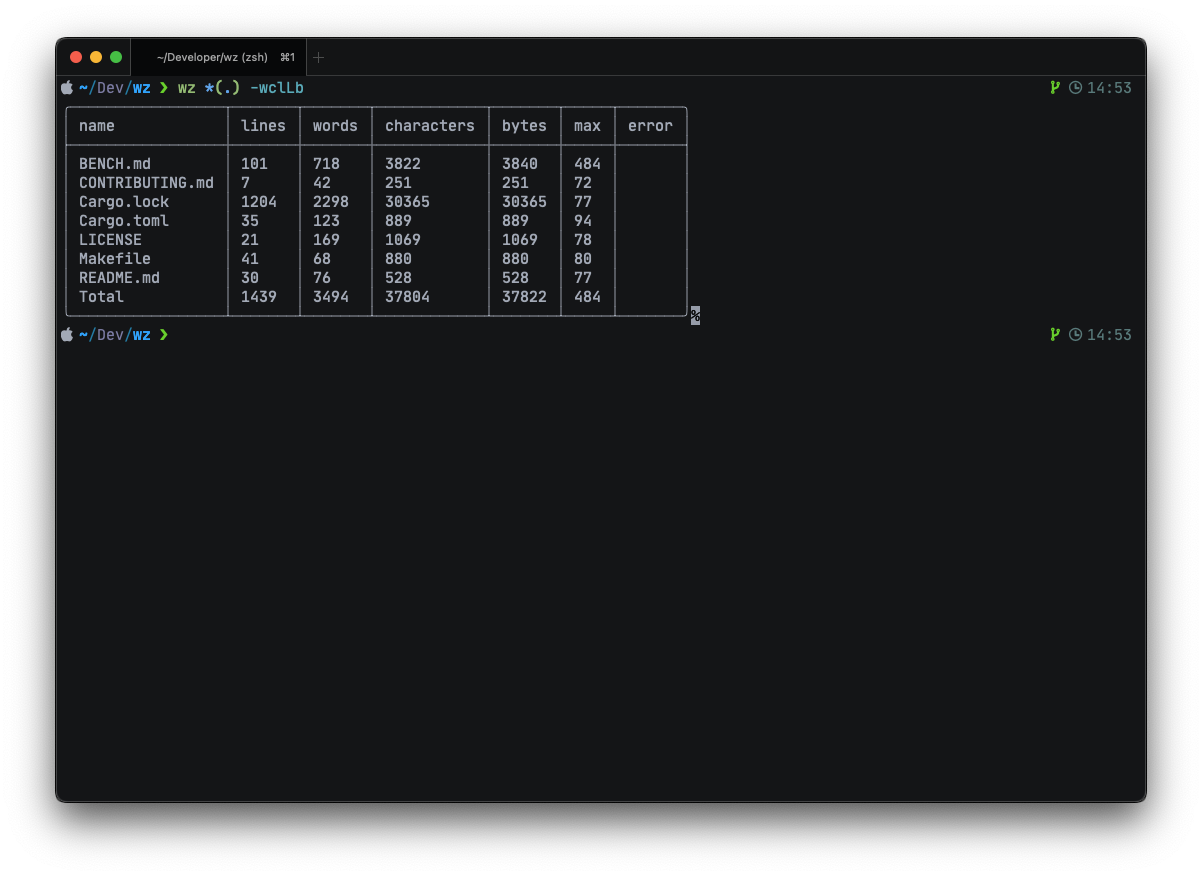This screenshot has height=876, width=1202.
Task: Click the total characters value 37804
Action: (x=407, y=297)
